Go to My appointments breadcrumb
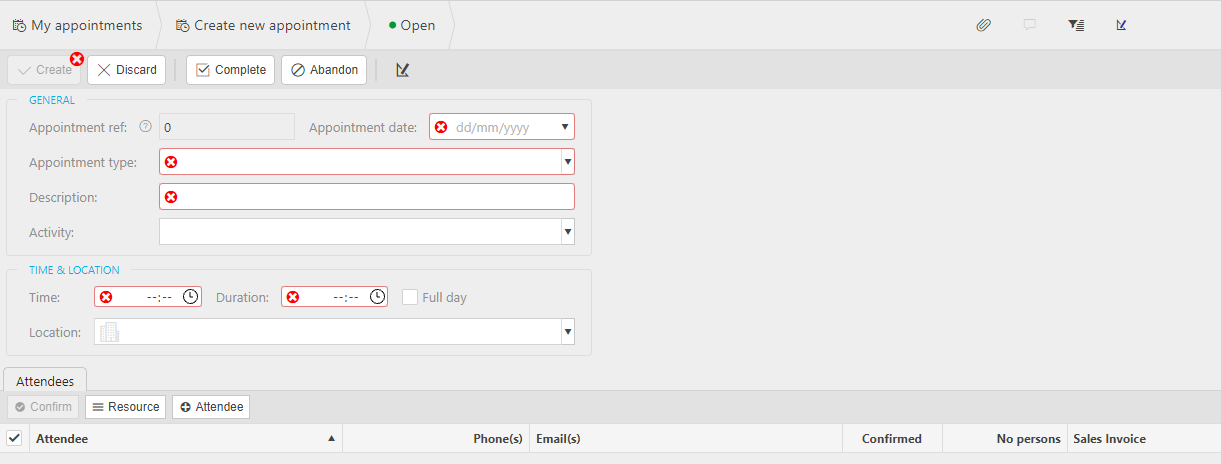The image size is (1221, 464). (78, 25)
